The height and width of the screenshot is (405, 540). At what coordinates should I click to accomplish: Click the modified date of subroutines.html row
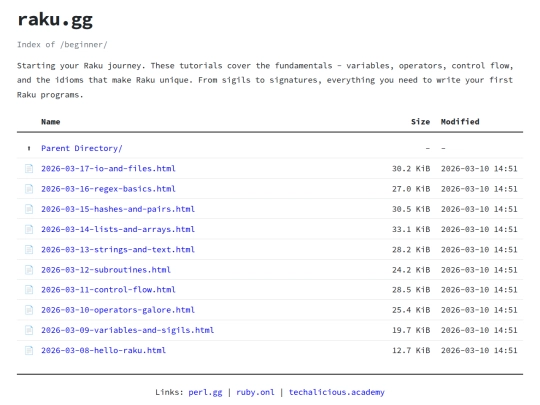pos(479,270)
